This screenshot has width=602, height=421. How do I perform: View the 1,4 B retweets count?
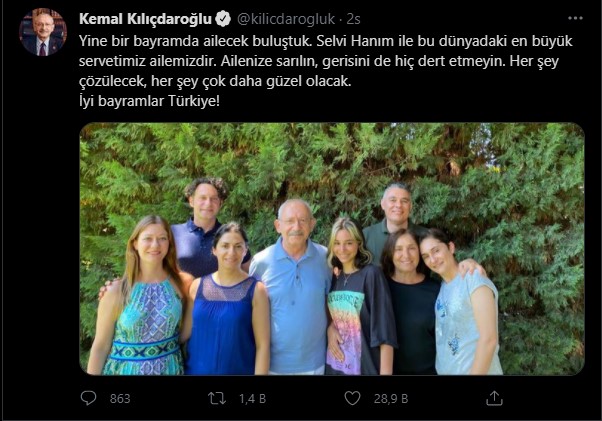point(252,399)
